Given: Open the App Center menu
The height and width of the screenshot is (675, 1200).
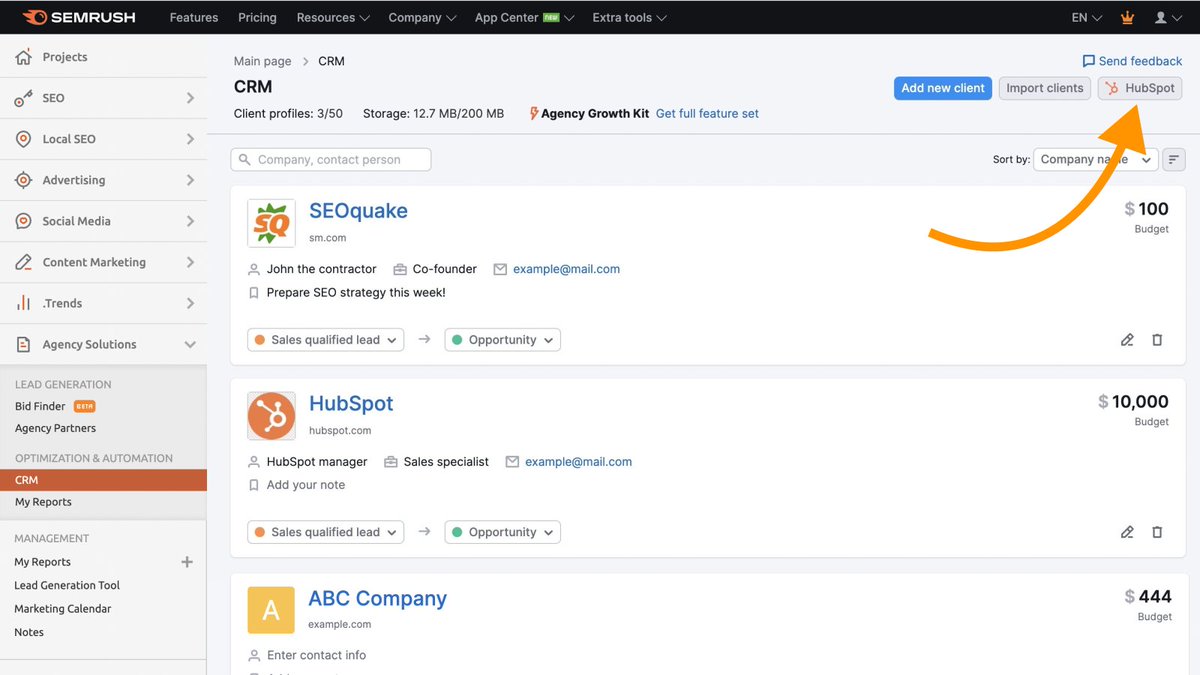Looking at the screenshot, I should click(x=525, y=17).
